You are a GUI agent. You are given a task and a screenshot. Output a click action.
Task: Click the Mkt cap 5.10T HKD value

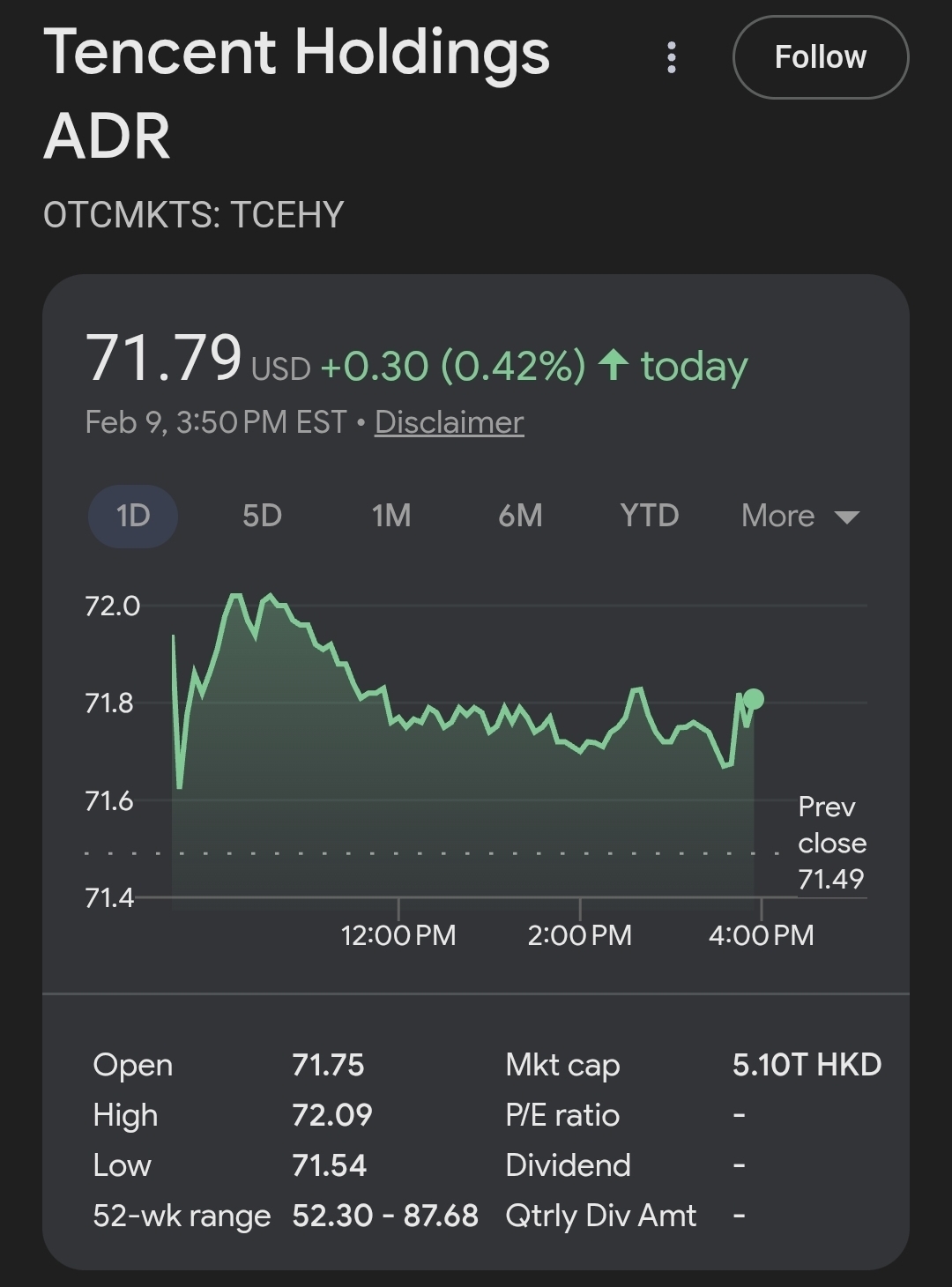point(807,1065)
